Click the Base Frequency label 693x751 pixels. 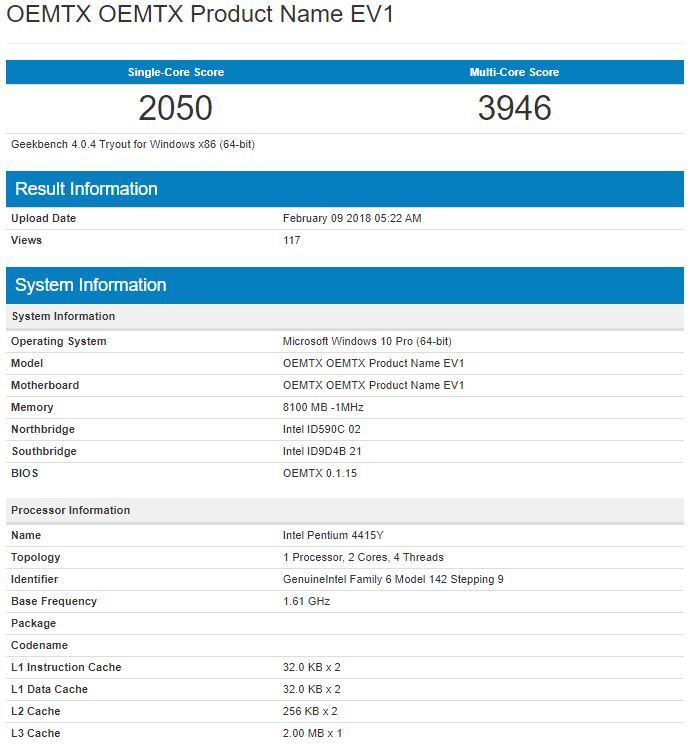click(54, 602)
